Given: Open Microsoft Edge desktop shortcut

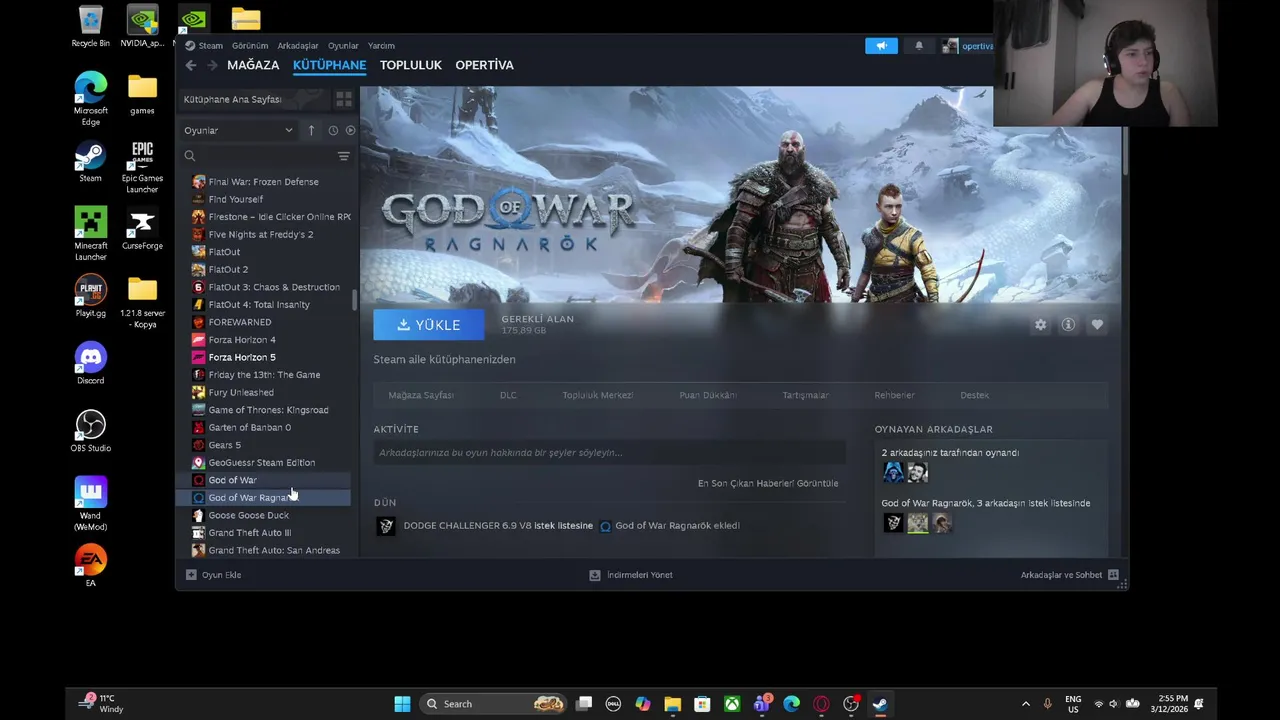Looking at the screenshot, I should click(x=90, y=99).
